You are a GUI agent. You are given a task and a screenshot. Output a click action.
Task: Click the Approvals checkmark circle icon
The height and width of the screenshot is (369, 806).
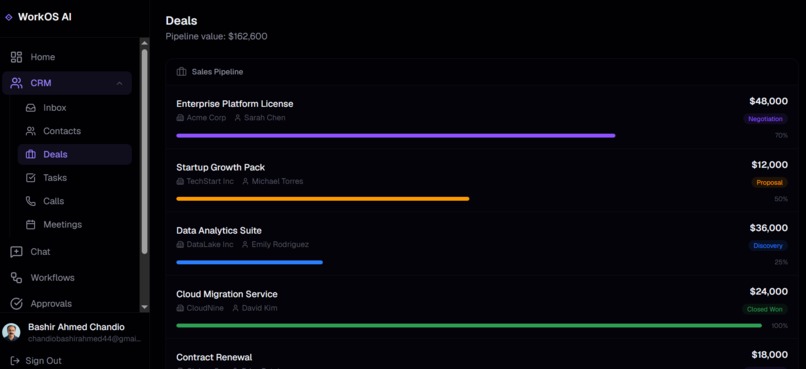click(16, 304)
